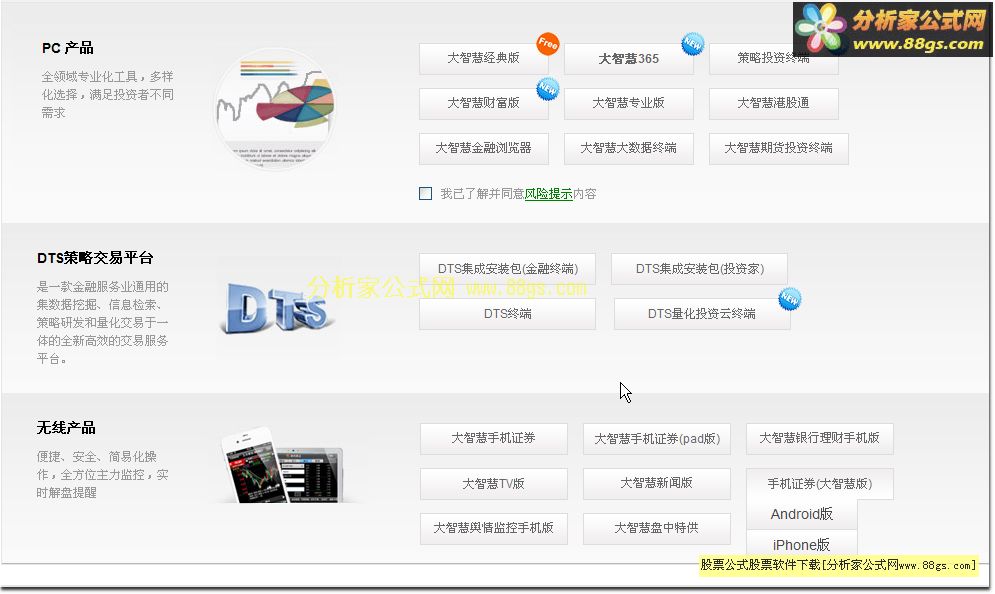Click the 大智慧经典版 download button
The image size is (995, 594).
484,58
